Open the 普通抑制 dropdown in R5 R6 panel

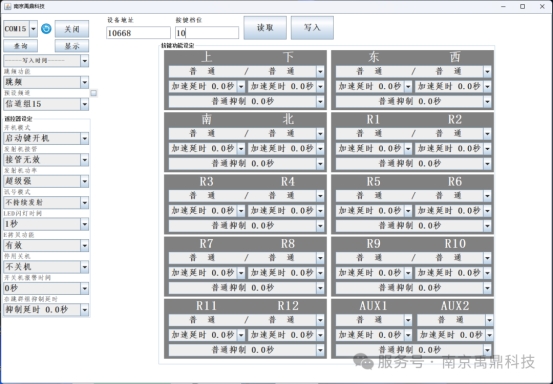pyautogui.click(x=413, y=226)
